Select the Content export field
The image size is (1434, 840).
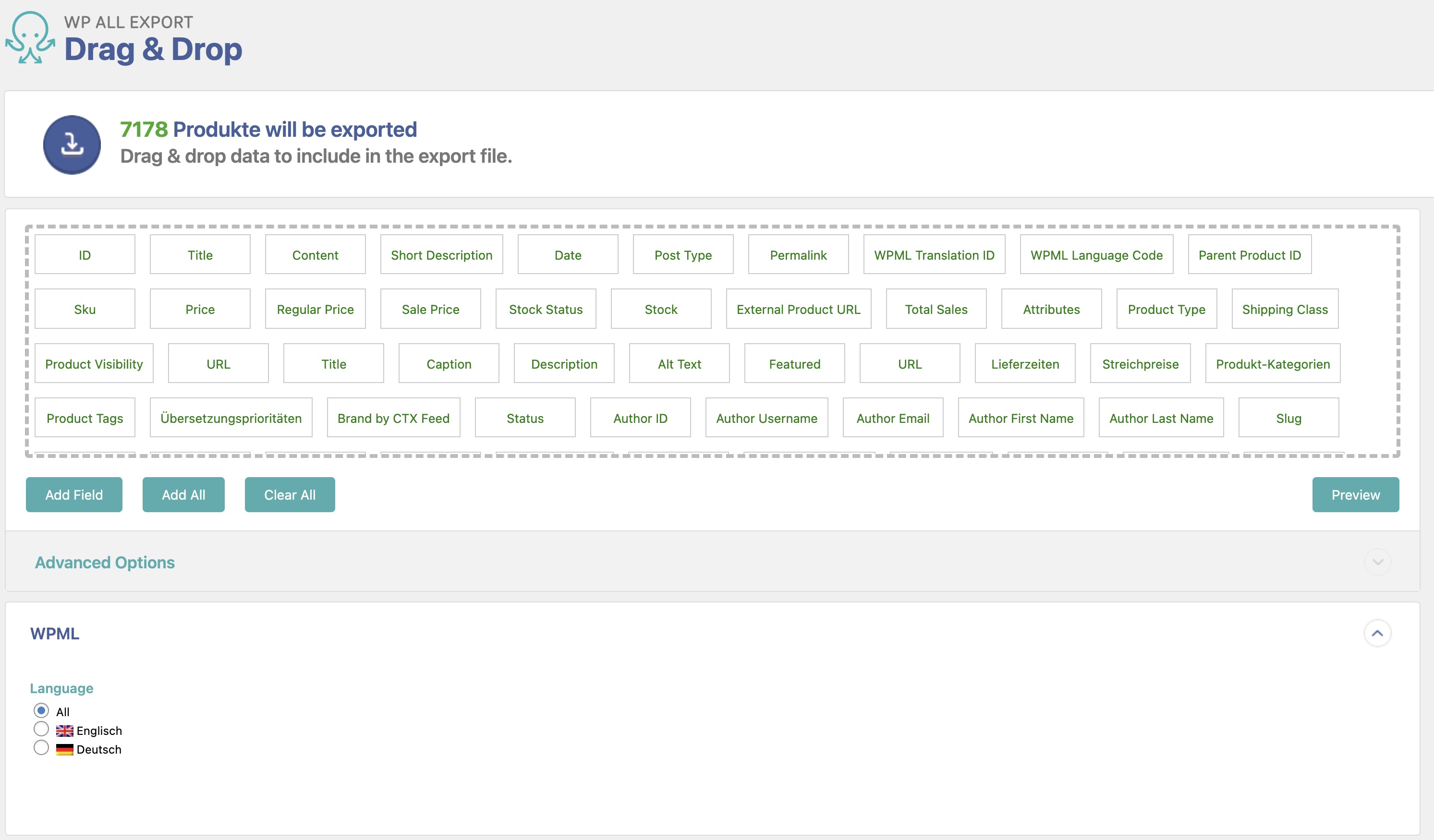(315, 255)
